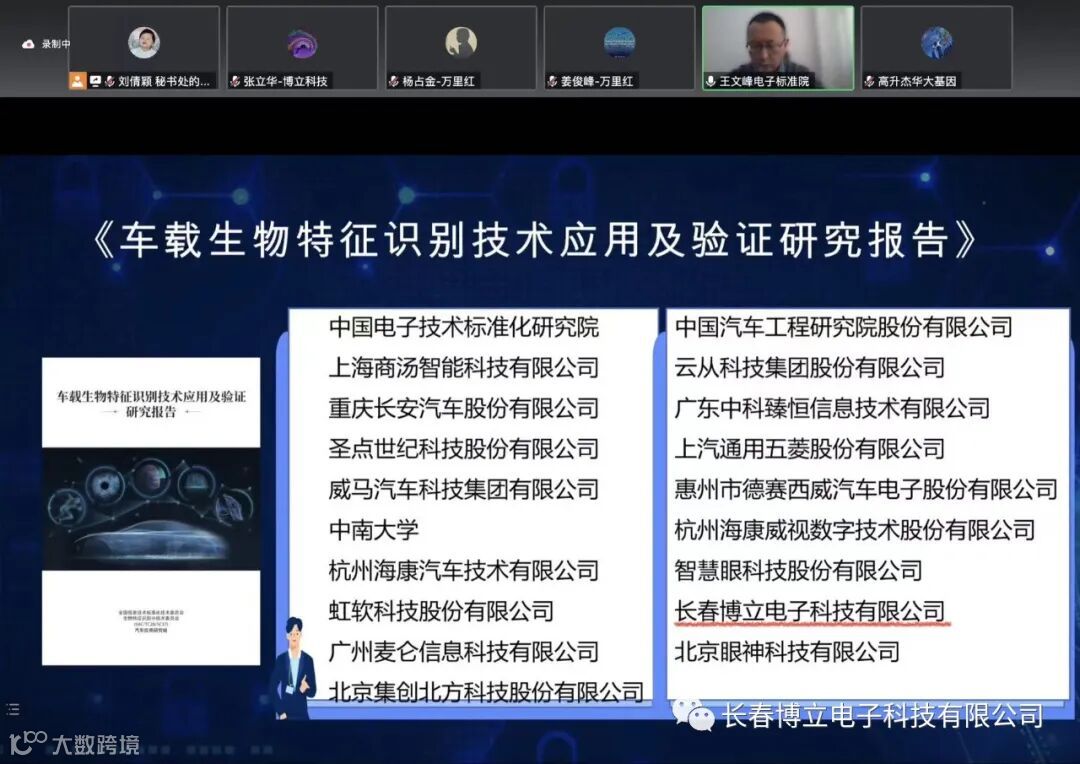Click the text 广州麦仑信息科技有限公司
Image resolution: width=1080 pixels, height=764 pixels.
[x=464, y=652]
